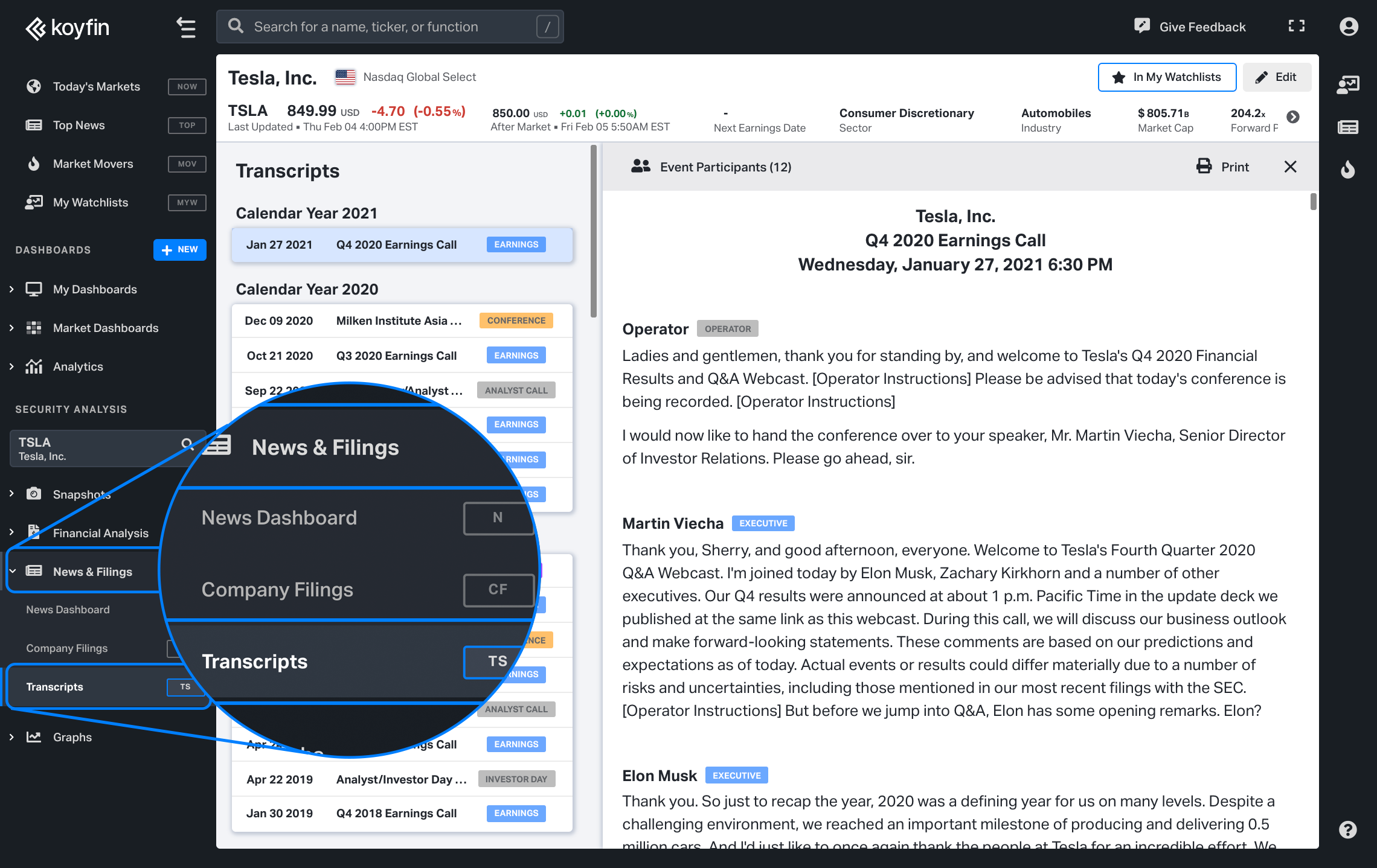Click the Market Movers flame icon
The image size is (1377, 868).
pos(34,164)
